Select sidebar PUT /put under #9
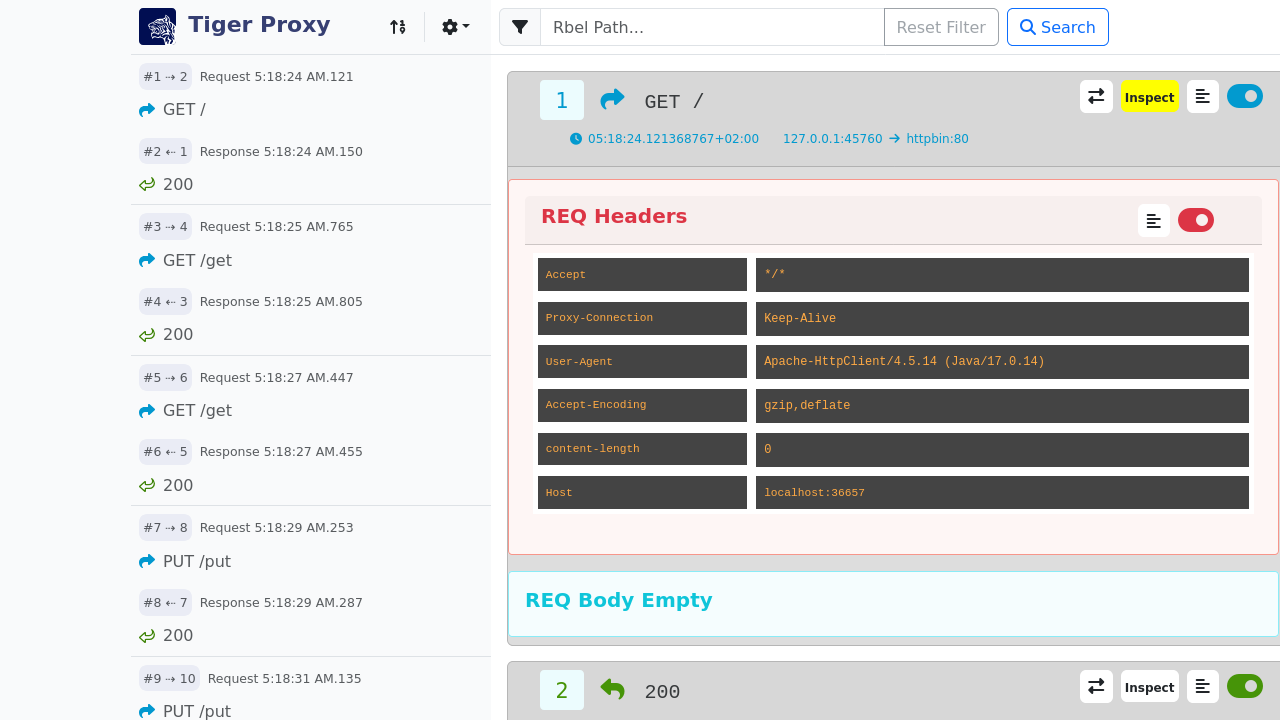Viewport: 1280px width, 720px height. [x=197, y=711]
